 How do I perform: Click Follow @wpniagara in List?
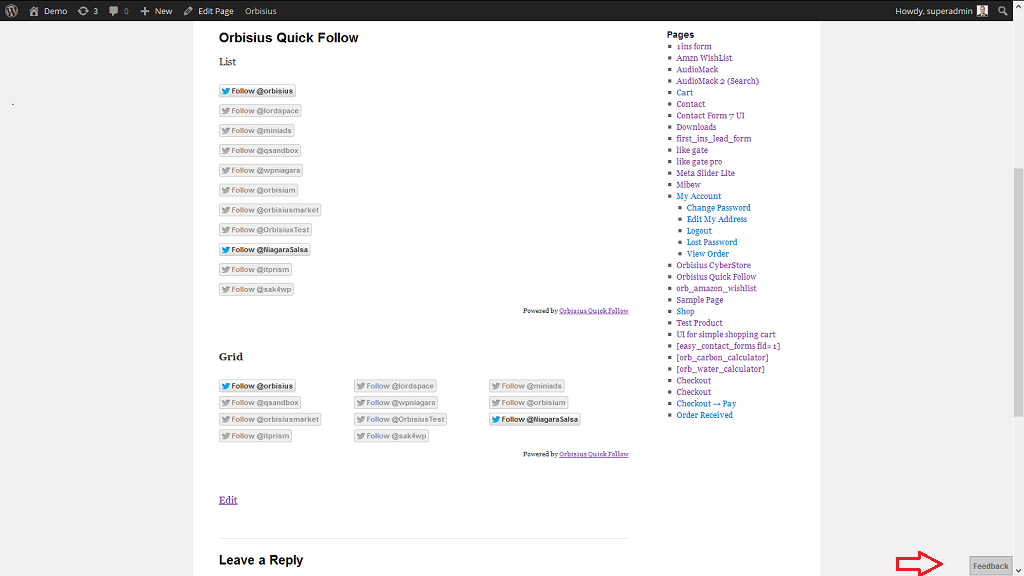point(261,170)
